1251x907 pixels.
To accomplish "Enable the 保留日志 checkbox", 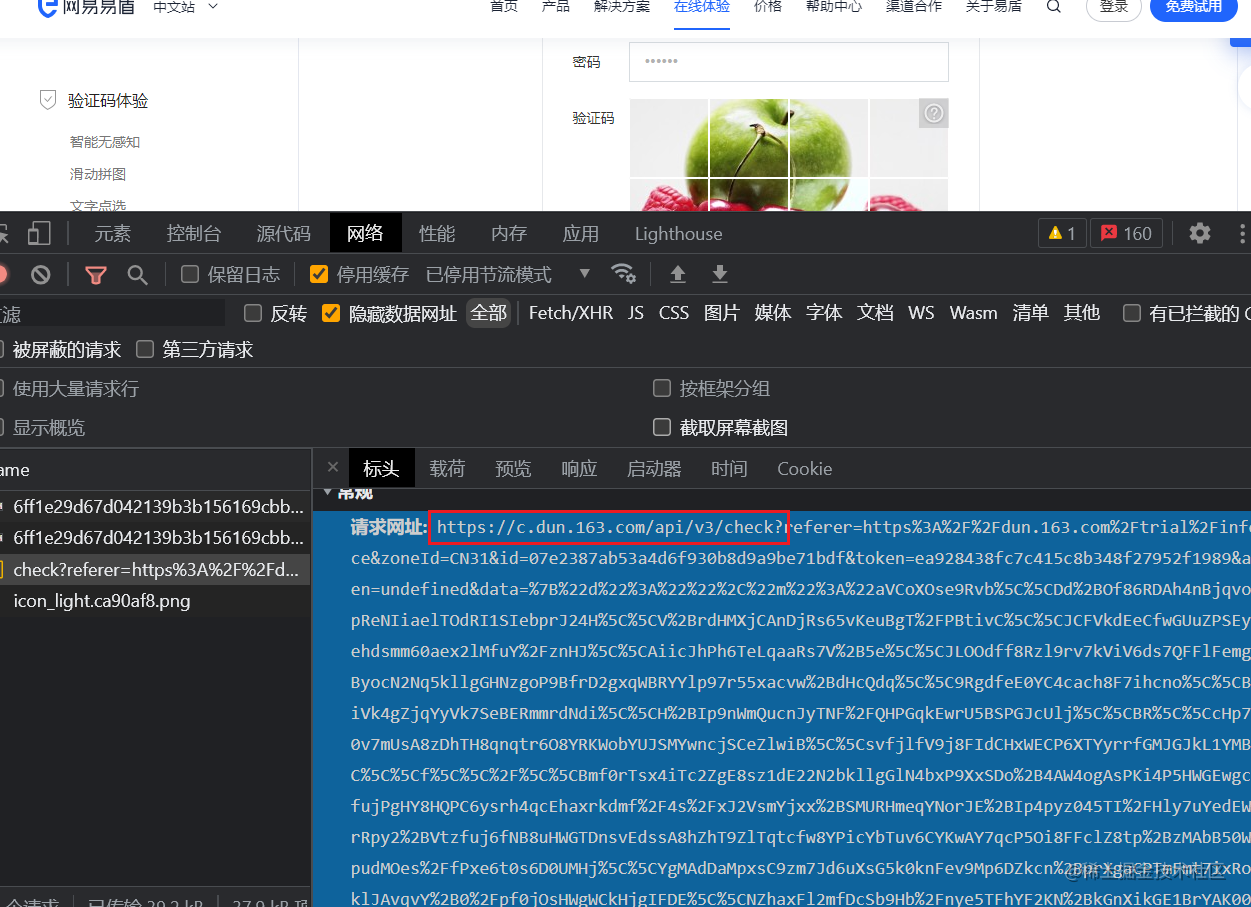I will (190, 274).
